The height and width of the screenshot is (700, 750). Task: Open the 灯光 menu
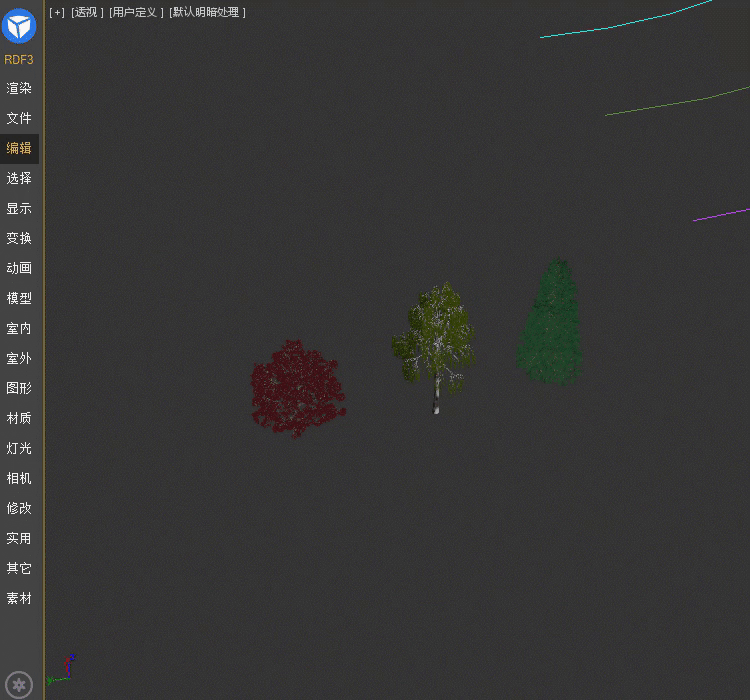(19, 448)
